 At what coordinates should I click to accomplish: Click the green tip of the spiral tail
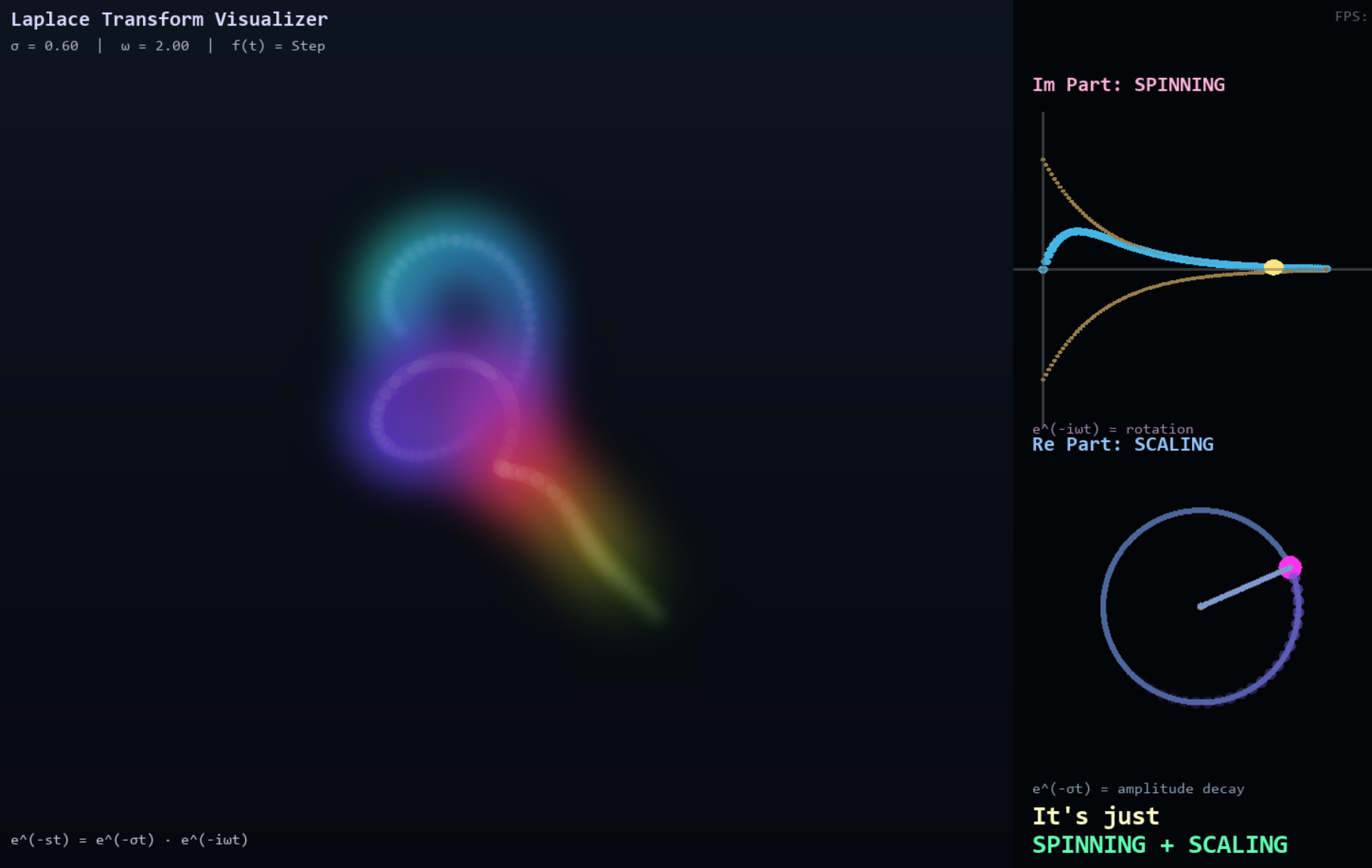tap(657, 614)
